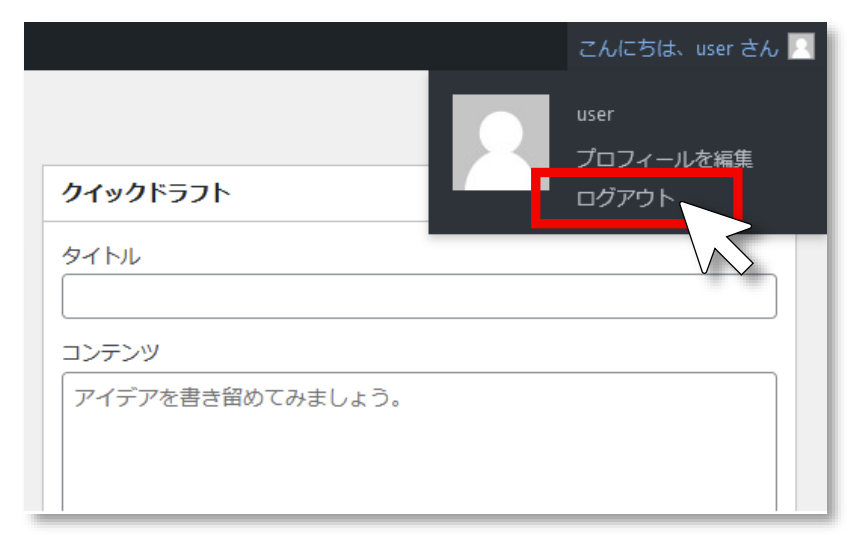Click the word user in the top greeting
Viewport: 858px width, 554px height.
(x=714, y=48)
